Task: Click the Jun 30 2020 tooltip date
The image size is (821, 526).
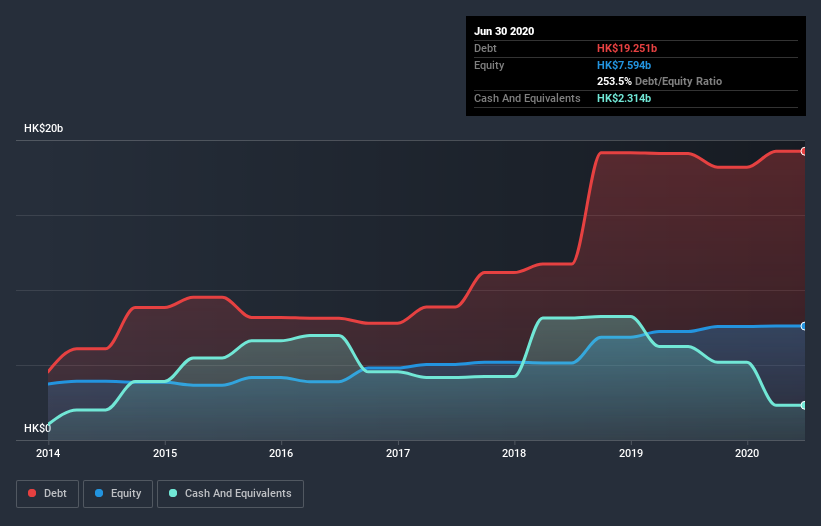Action: coord(504,31)
